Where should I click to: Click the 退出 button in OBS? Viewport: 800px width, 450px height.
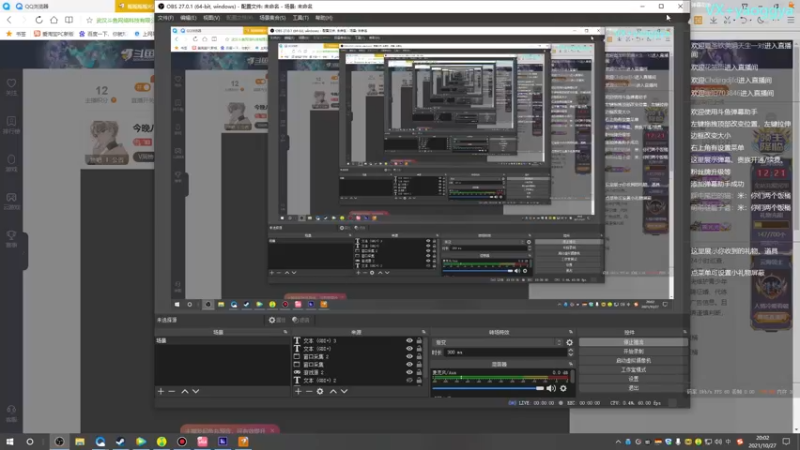[x=633, y=388]
